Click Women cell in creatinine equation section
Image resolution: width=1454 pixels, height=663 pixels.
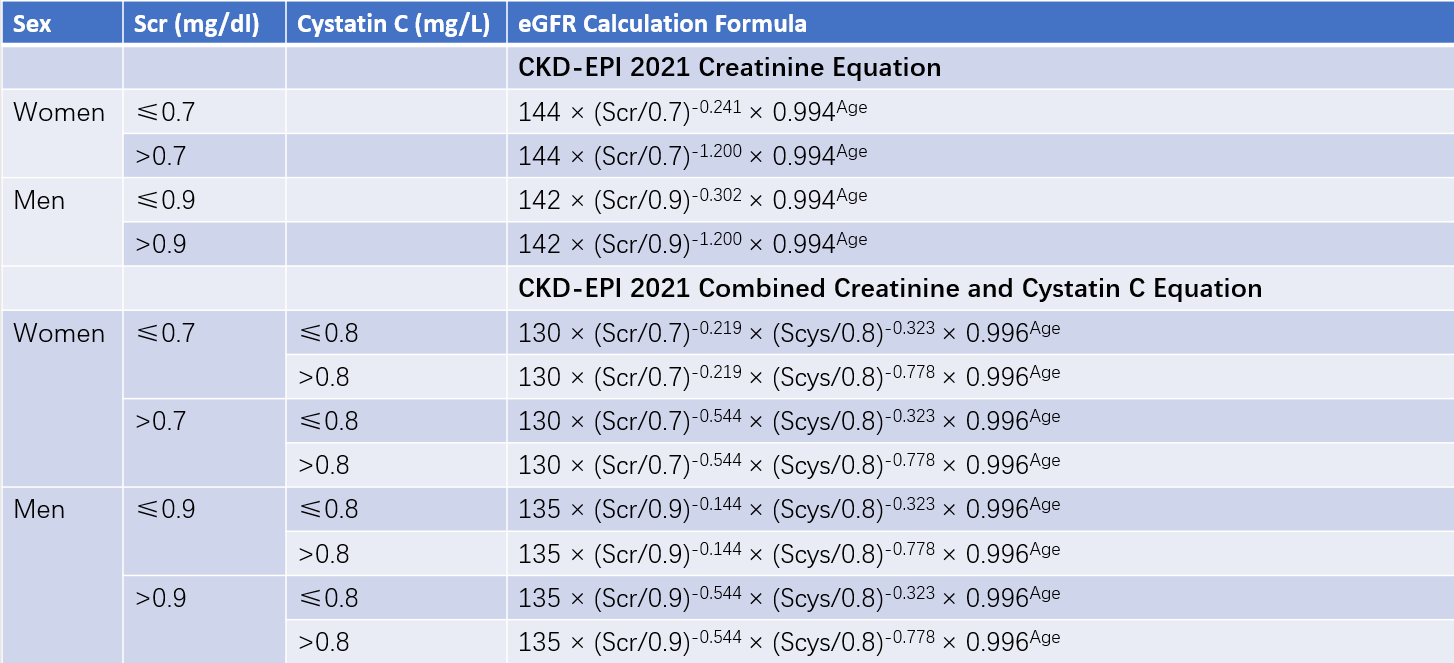pos(59,113)
